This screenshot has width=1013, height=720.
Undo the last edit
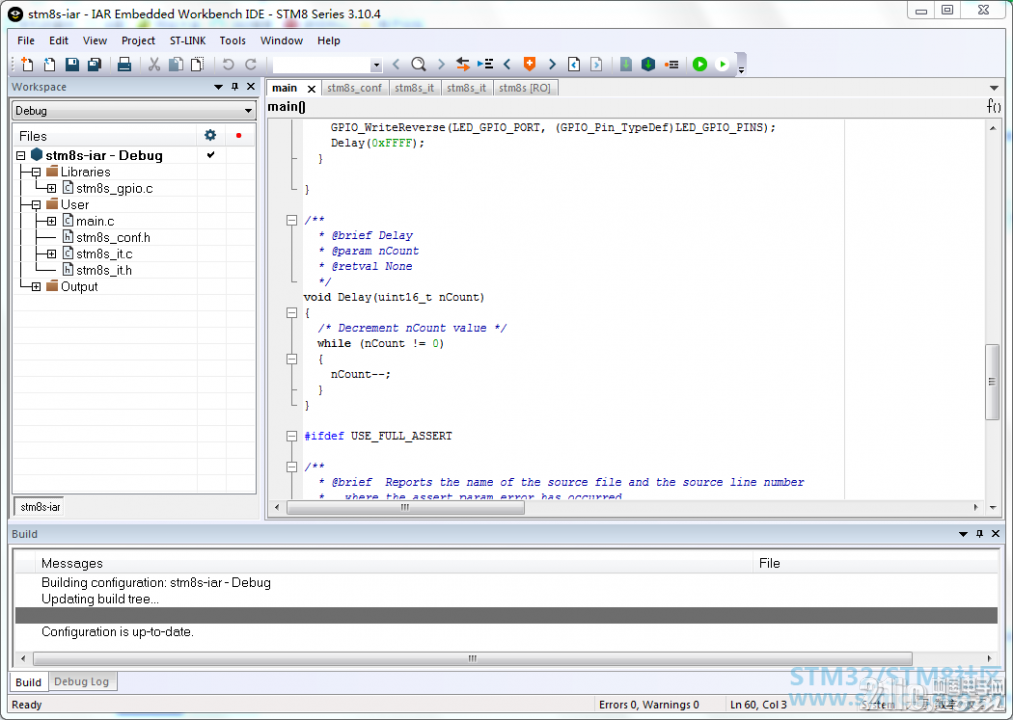tap(228, 64)
